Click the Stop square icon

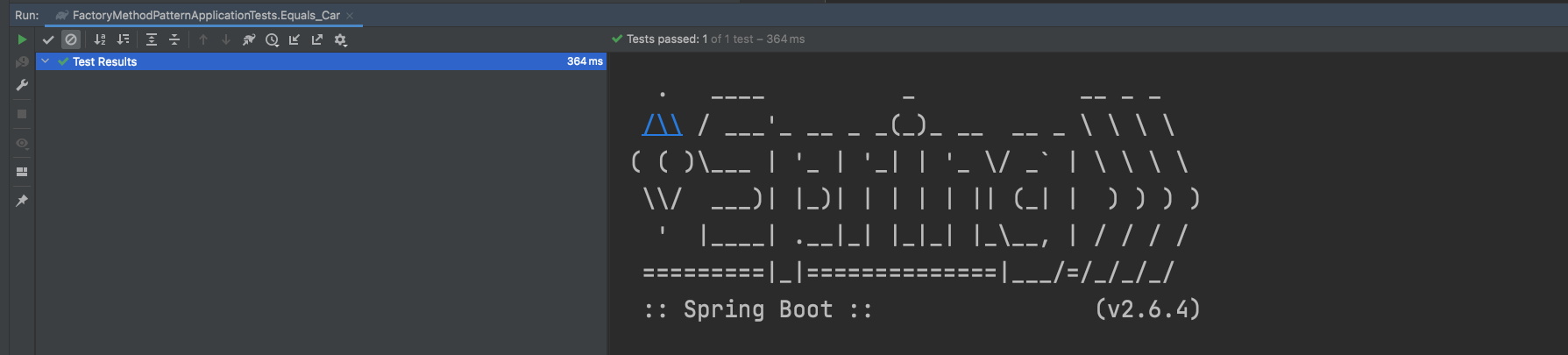tap(22, 114)
